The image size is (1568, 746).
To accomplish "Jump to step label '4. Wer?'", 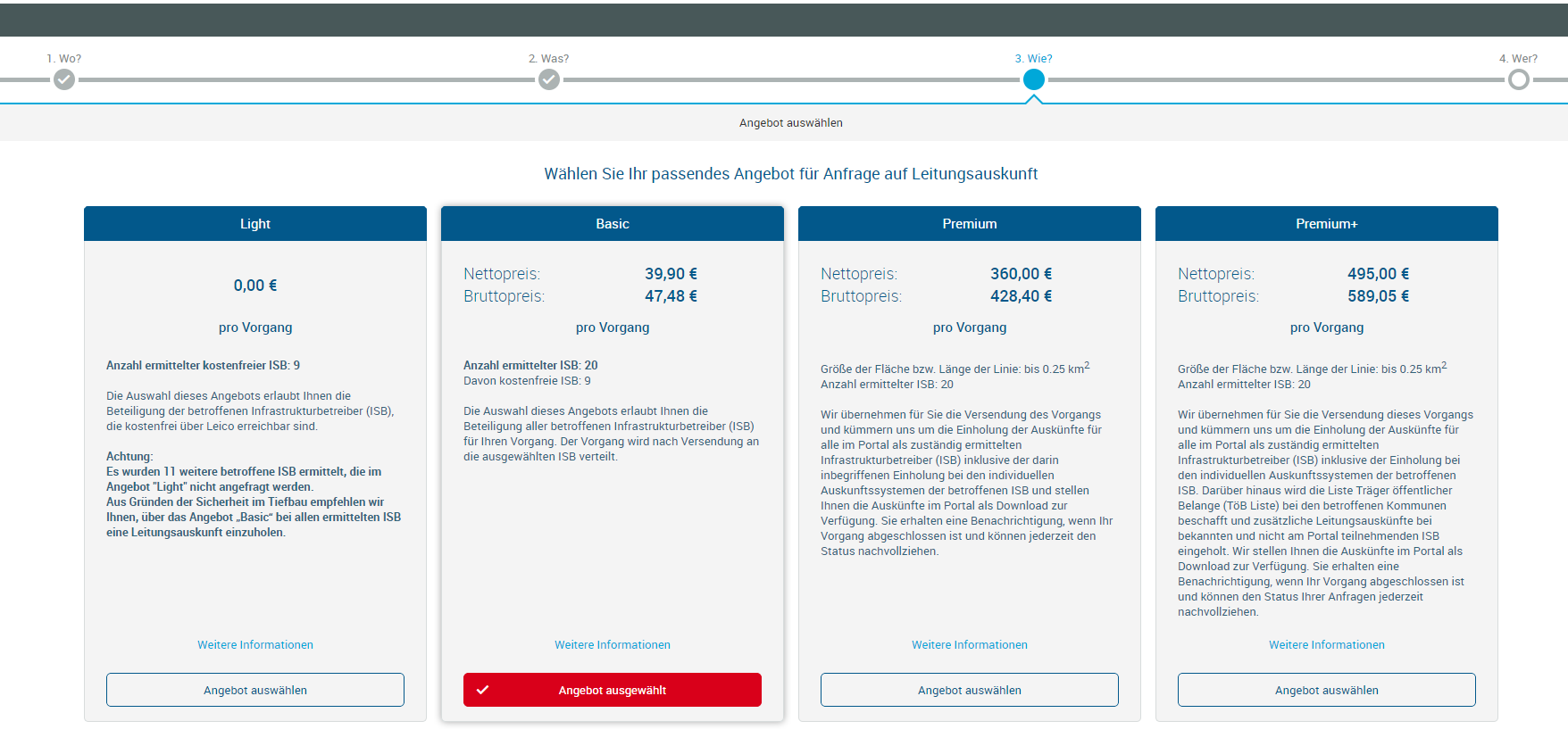I will [1518, 59].
